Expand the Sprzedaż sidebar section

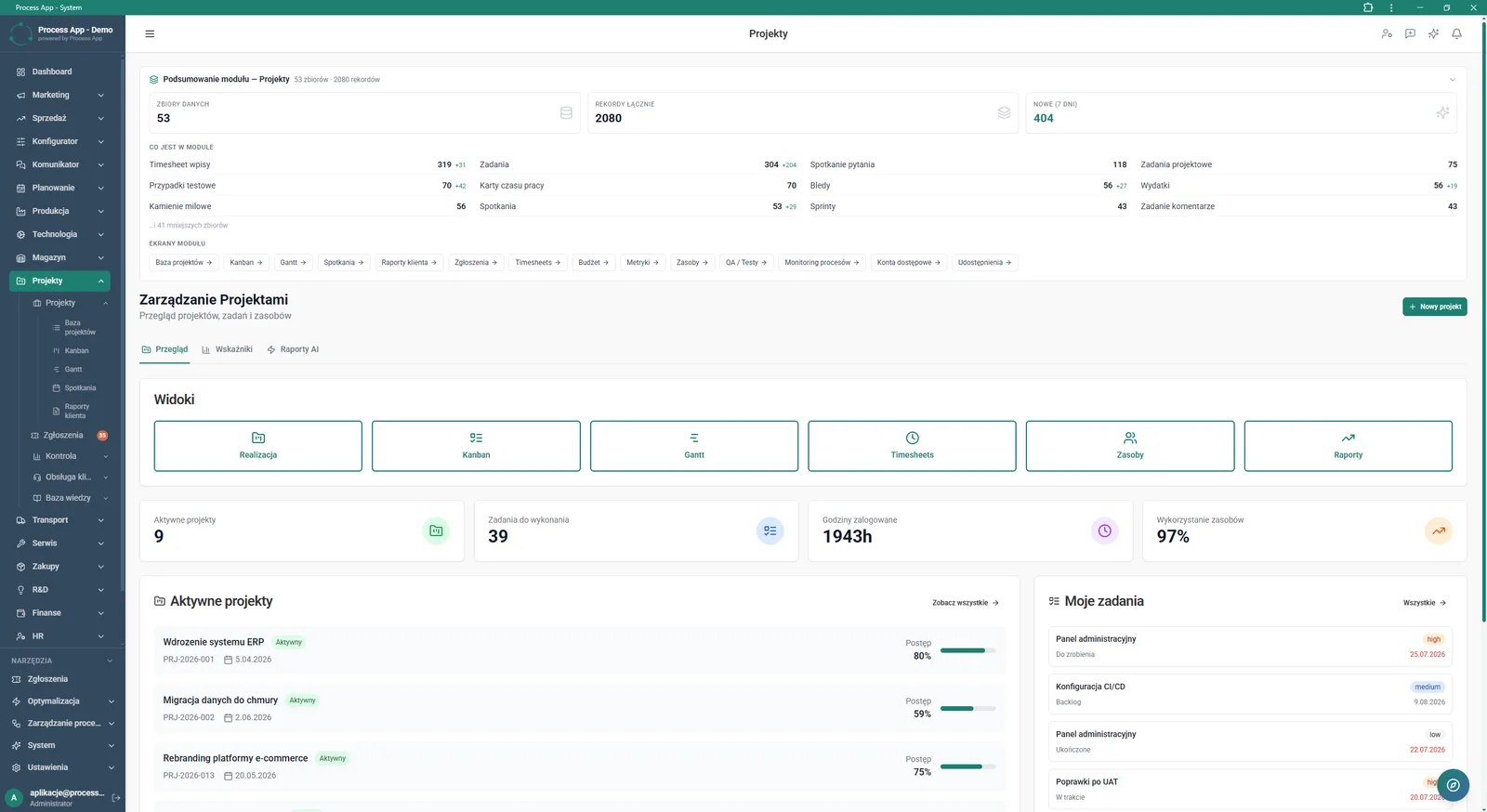point(60,118)
